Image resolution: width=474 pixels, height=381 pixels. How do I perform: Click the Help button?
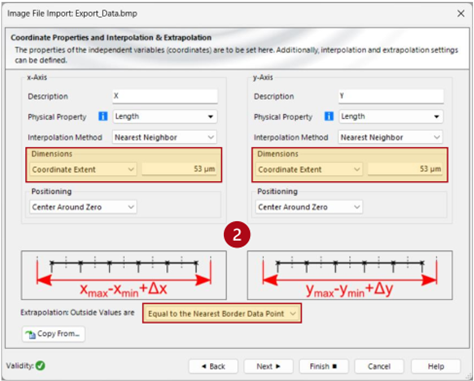point(436,366)
